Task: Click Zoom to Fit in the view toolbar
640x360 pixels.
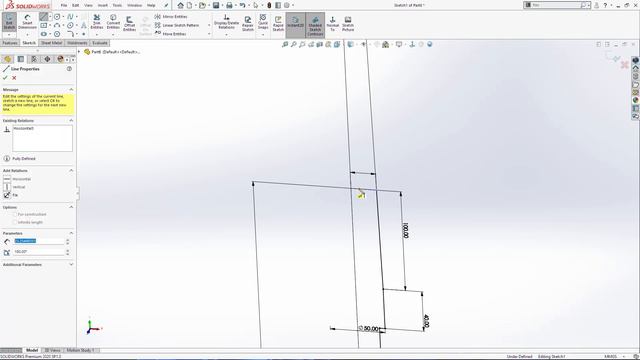Action: point(285,44)
